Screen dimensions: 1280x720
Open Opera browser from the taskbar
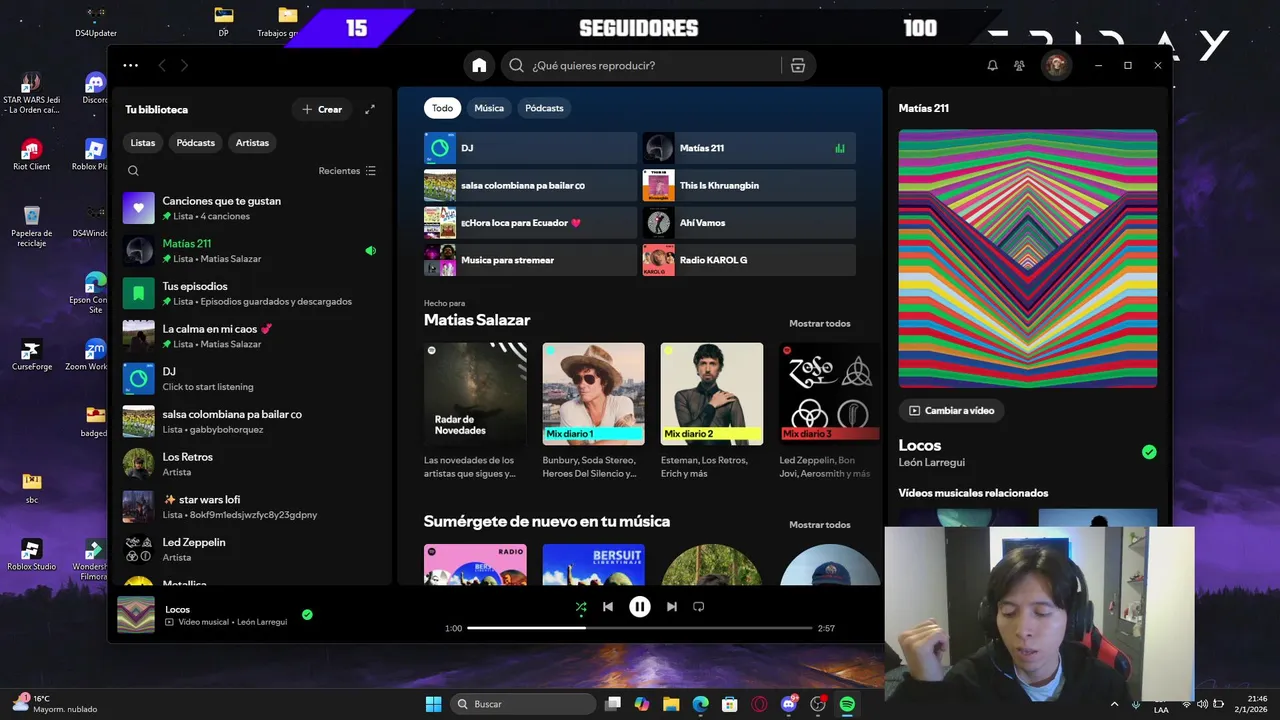pyautogui.click(x=759, y=704)
